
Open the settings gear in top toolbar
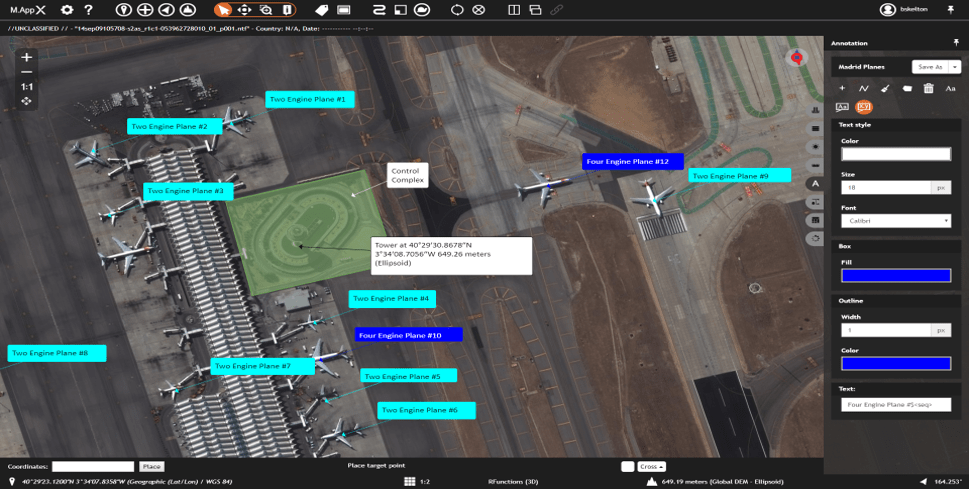pyautogui.click(x=67, y=9)
